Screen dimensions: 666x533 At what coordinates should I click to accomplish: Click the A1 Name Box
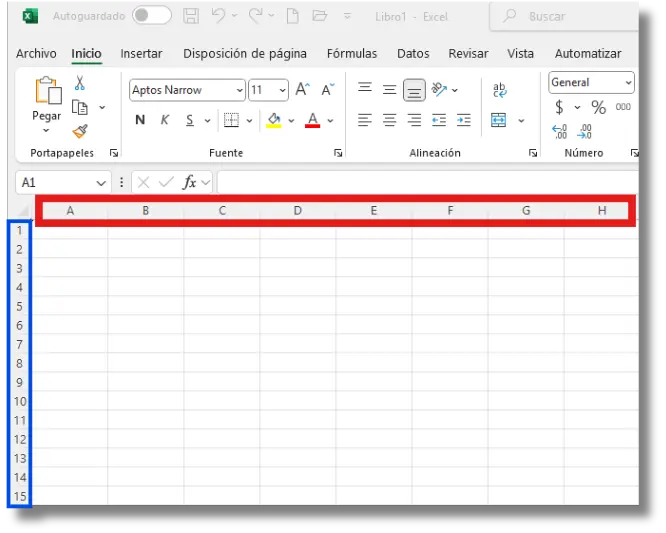click(x=63, y=183)
